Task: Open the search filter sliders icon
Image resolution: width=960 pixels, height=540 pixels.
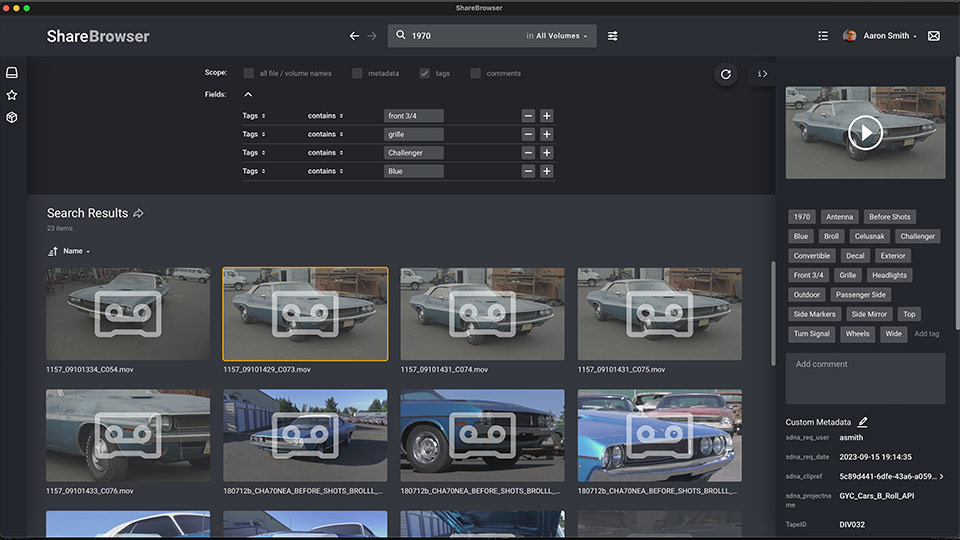Action: (612, 36)
